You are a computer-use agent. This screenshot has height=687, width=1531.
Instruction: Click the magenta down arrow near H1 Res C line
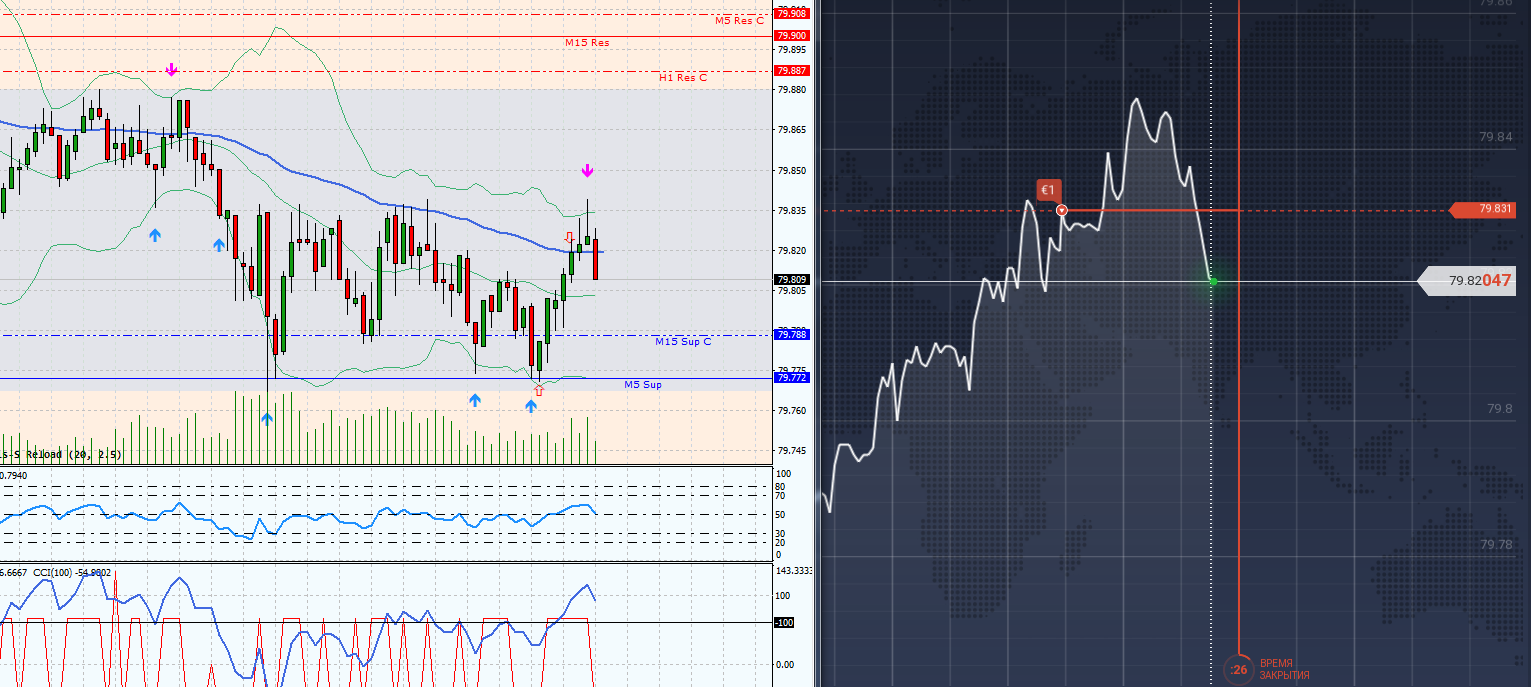[172, 69]
